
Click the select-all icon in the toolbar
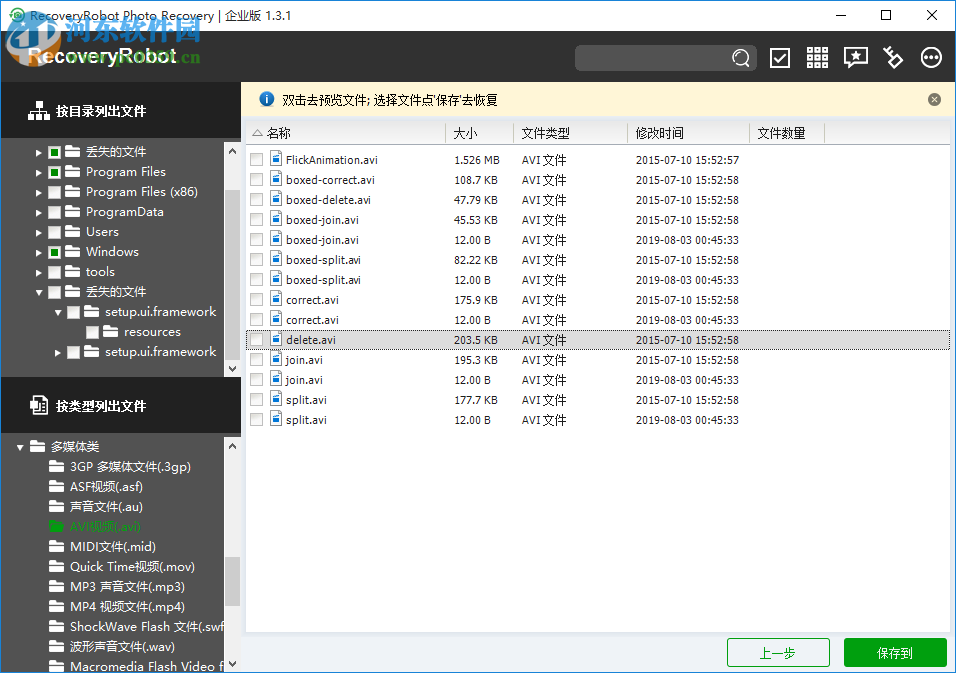(x=780, y=58)
